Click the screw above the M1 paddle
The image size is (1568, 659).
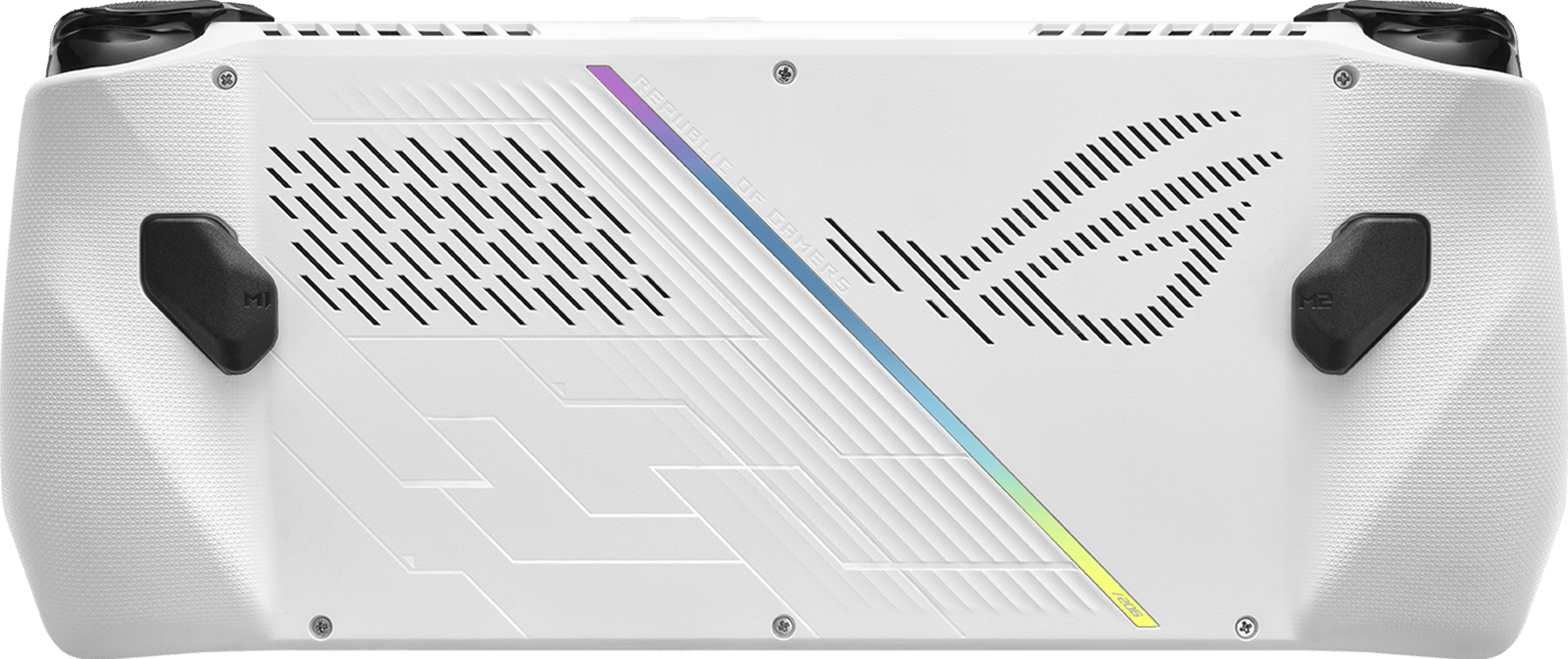226,78
